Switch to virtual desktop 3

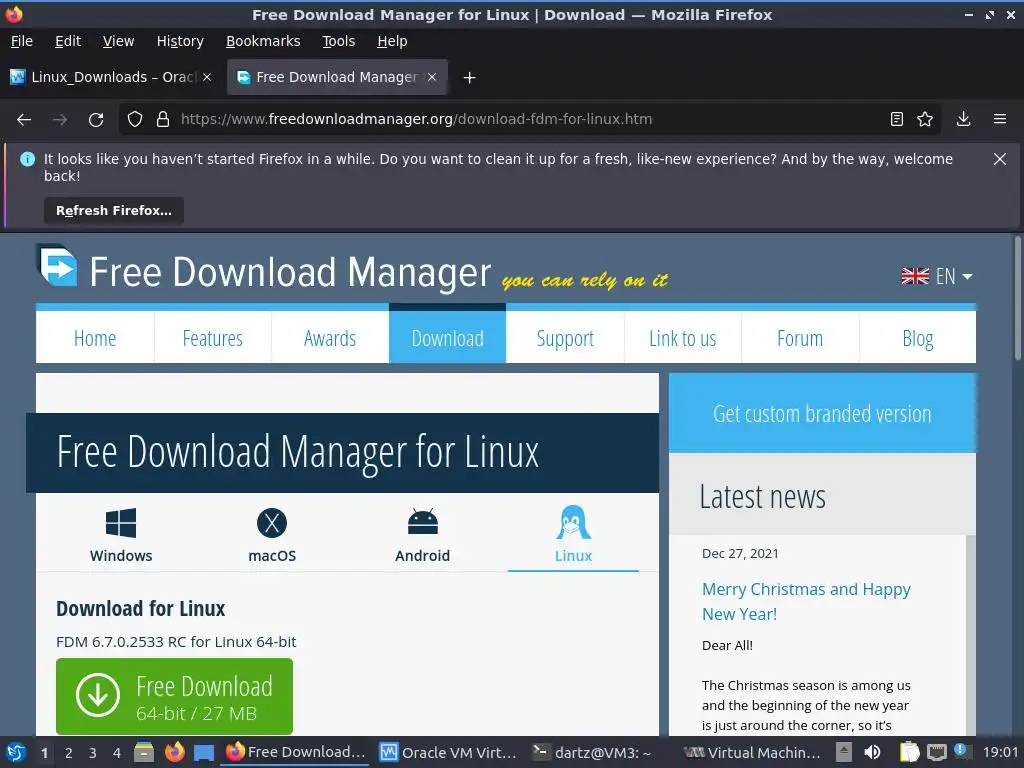coord(93,753)
